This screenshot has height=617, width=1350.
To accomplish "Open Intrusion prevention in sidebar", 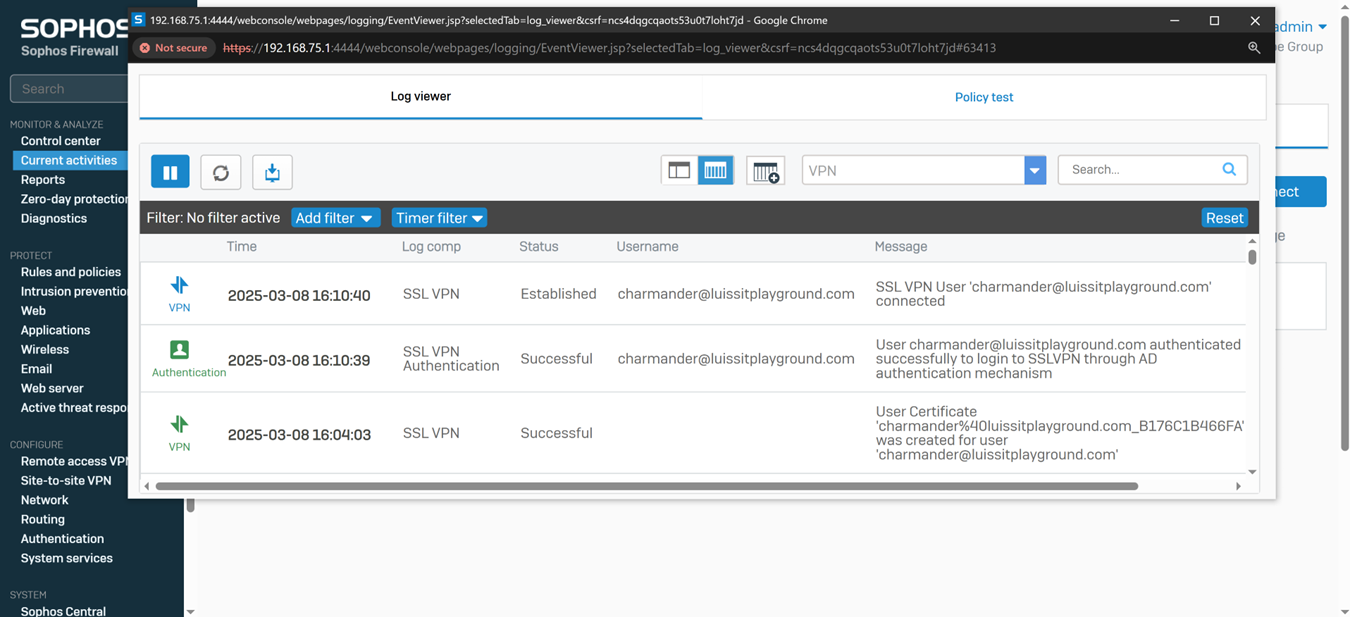I will point(74,291).
